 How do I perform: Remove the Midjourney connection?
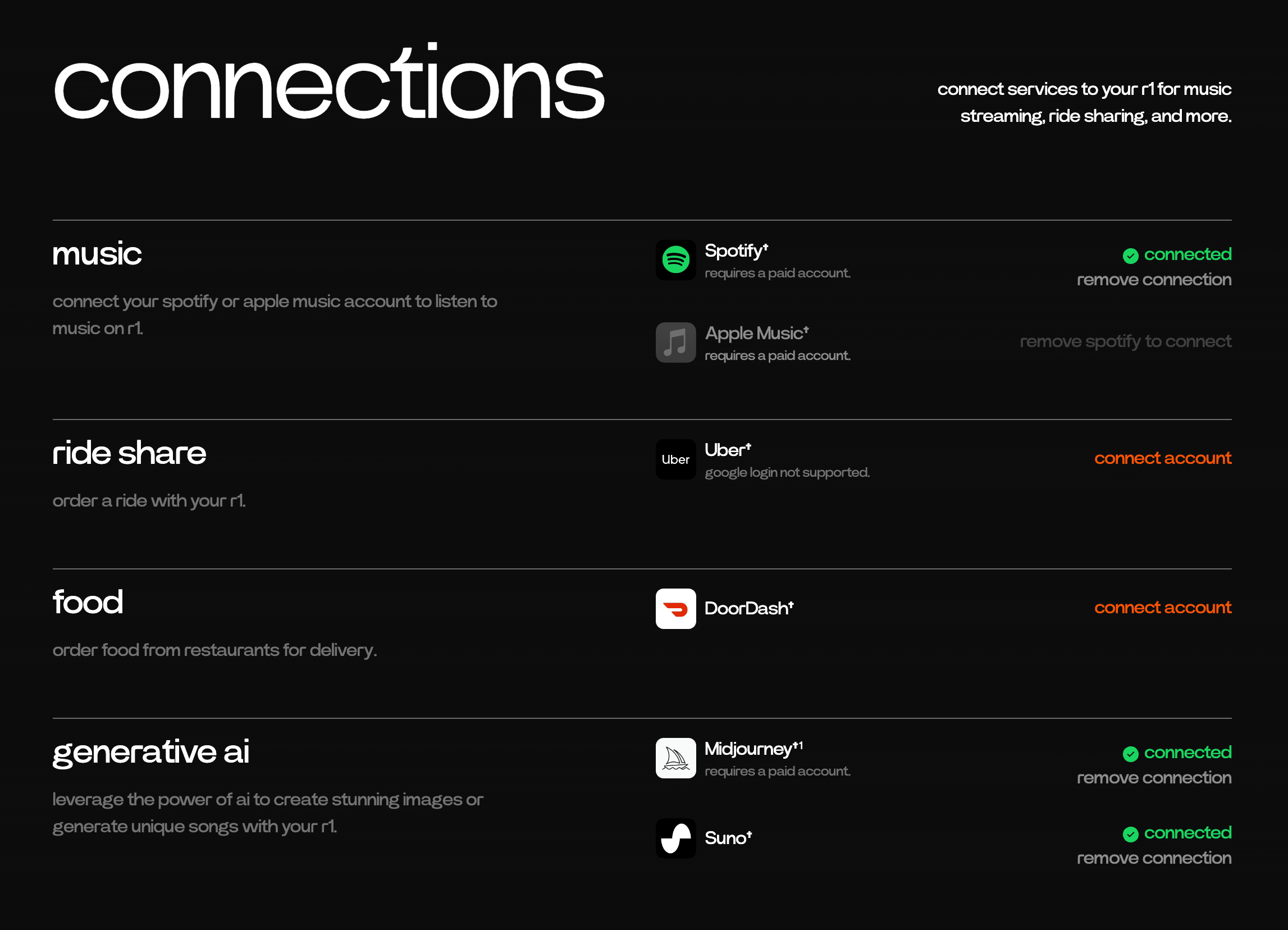point(1153,778)
